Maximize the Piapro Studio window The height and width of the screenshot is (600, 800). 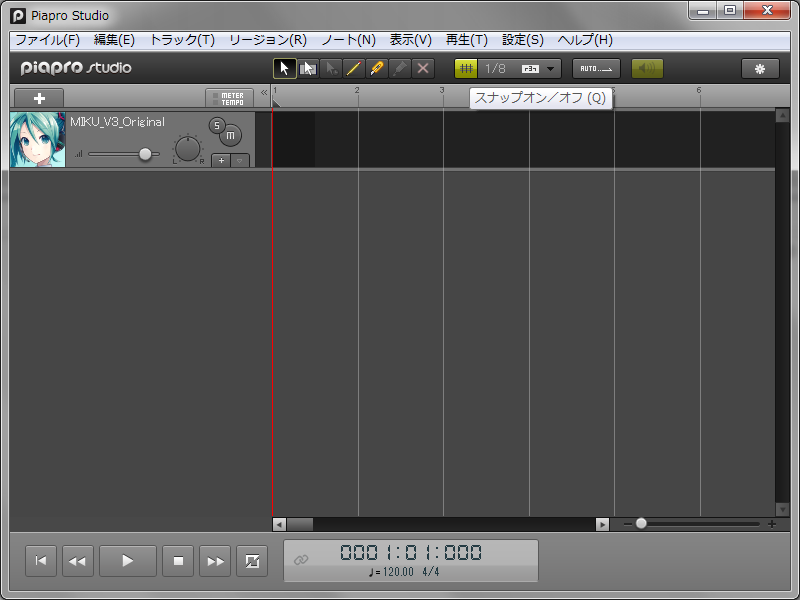[x=730, y=11]
